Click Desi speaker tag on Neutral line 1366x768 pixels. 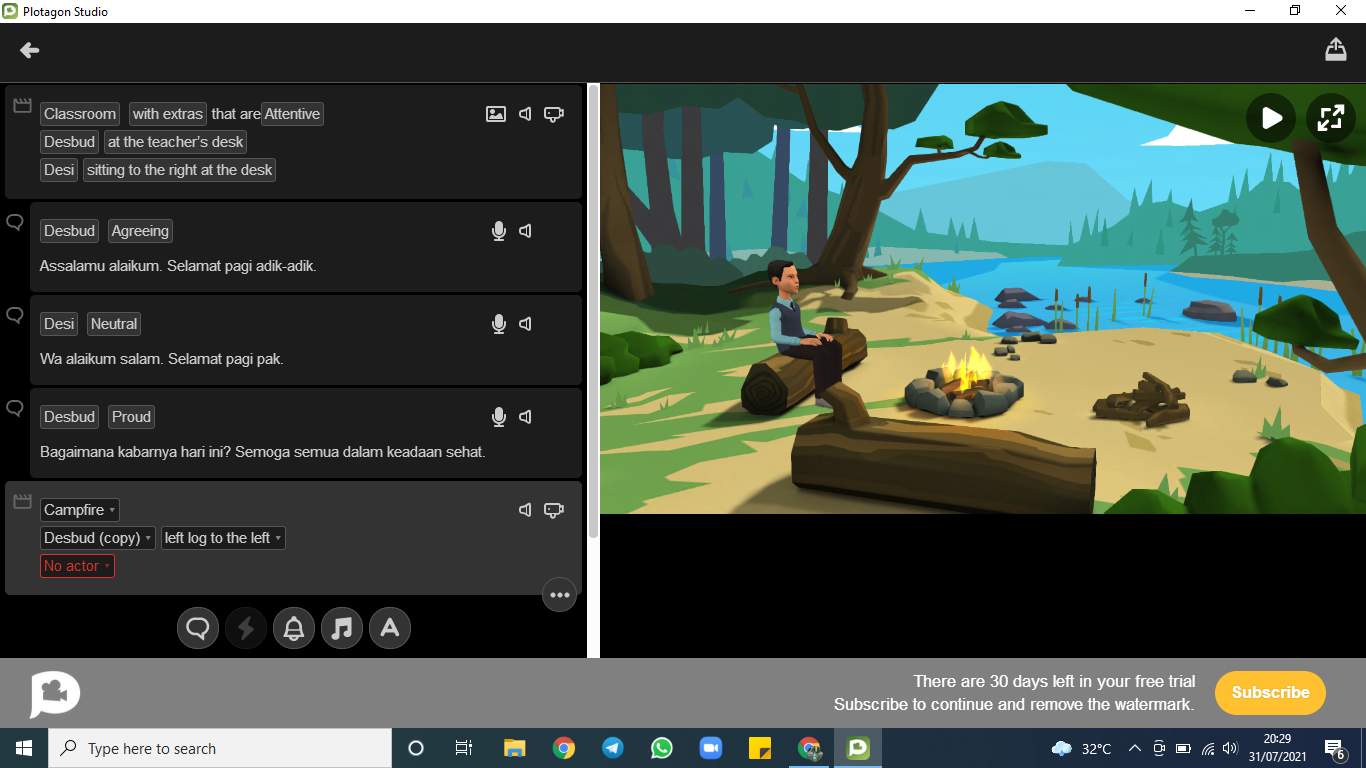coord(59,324)
